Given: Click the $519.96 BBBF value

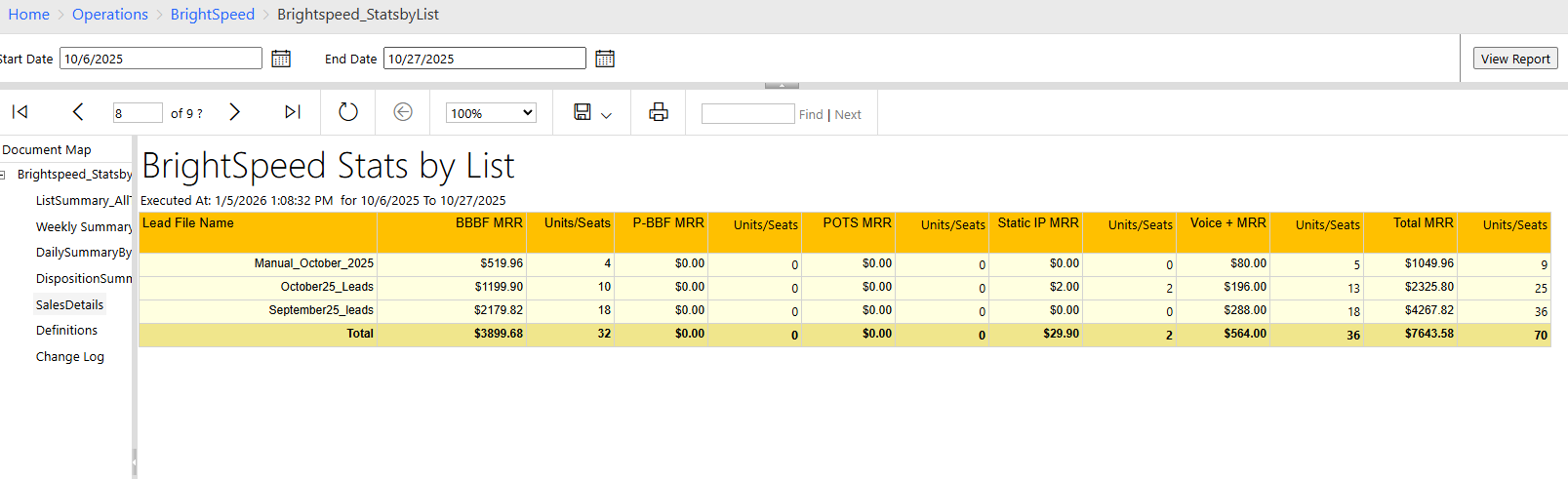Looking at the screenshot, I should click(502, 263).
